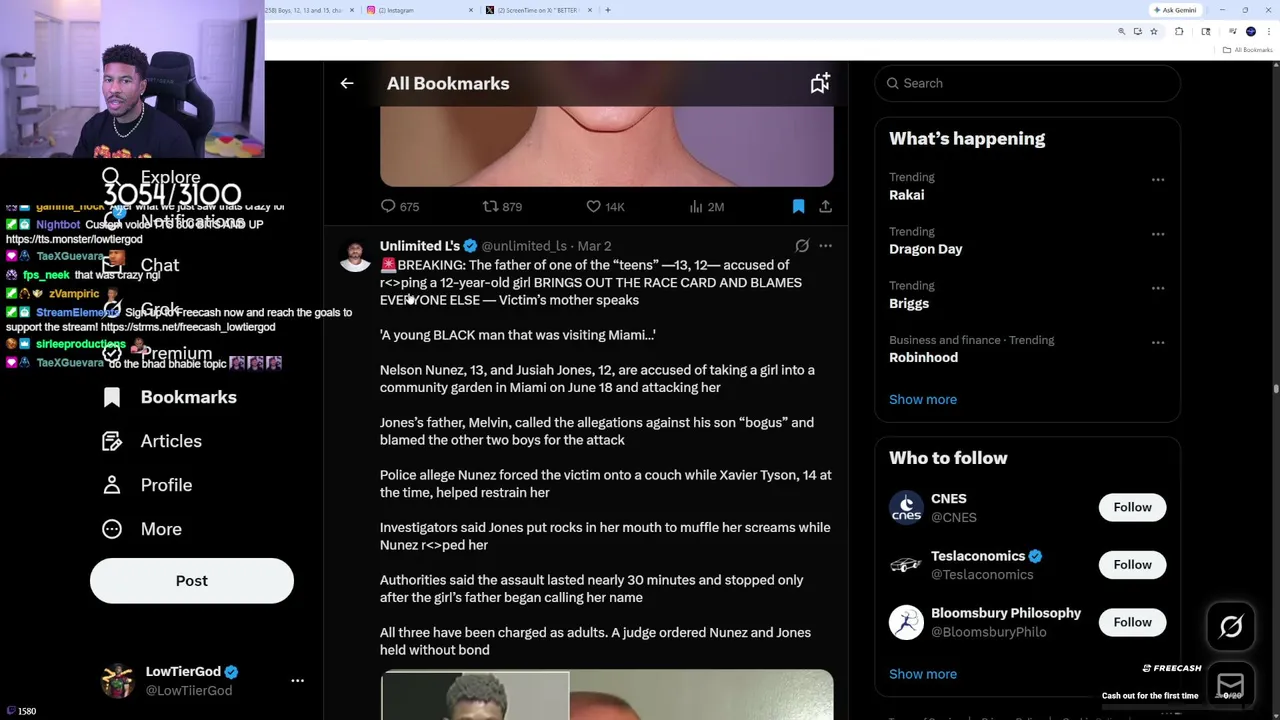1280x720 pixels.
Task: Click the Ask Gemini button
Action: point(1175,10)
